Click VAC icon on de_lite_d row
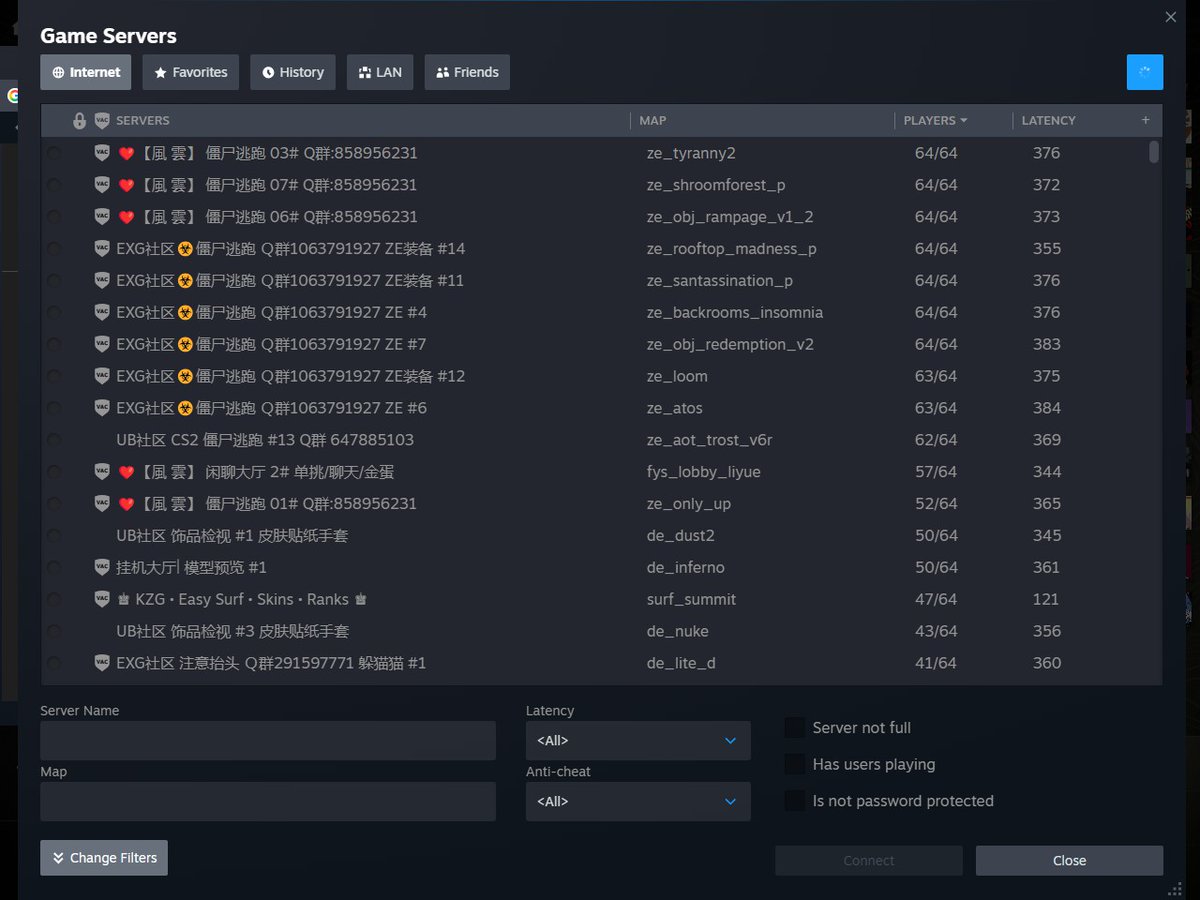The image size is (1200, 900). pos(101,663)
